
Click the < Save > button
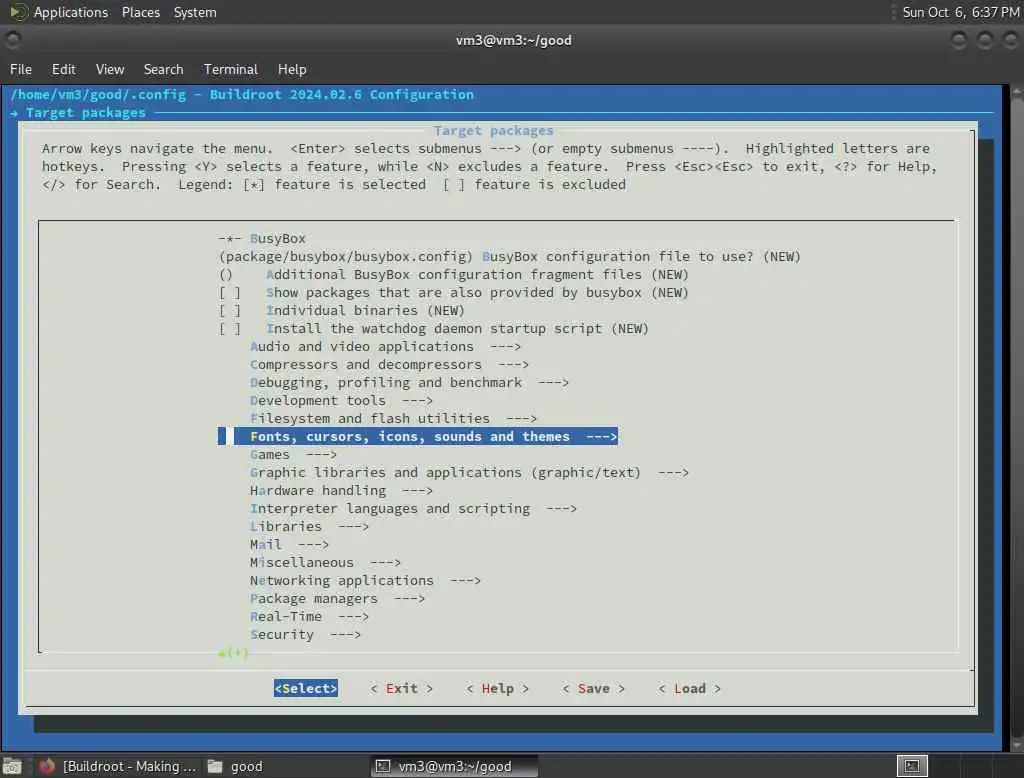tap(594, 689)
